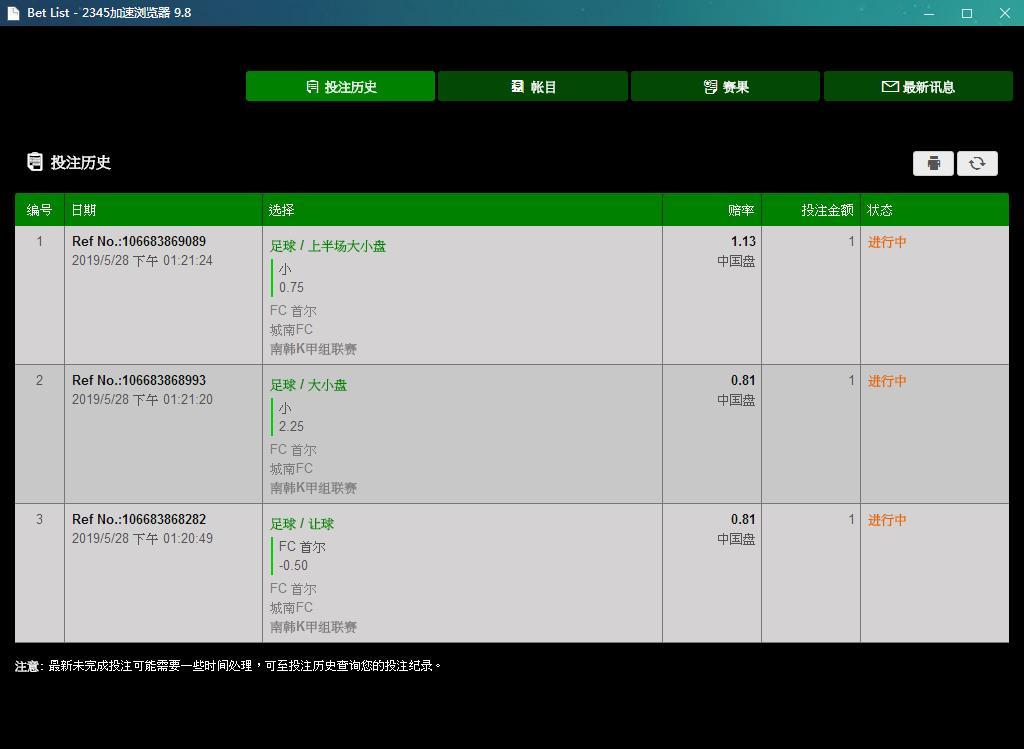This screenshot has height=749, width=1024.
Task: Click the 投注金额 column header
Action: click(827, 210)
